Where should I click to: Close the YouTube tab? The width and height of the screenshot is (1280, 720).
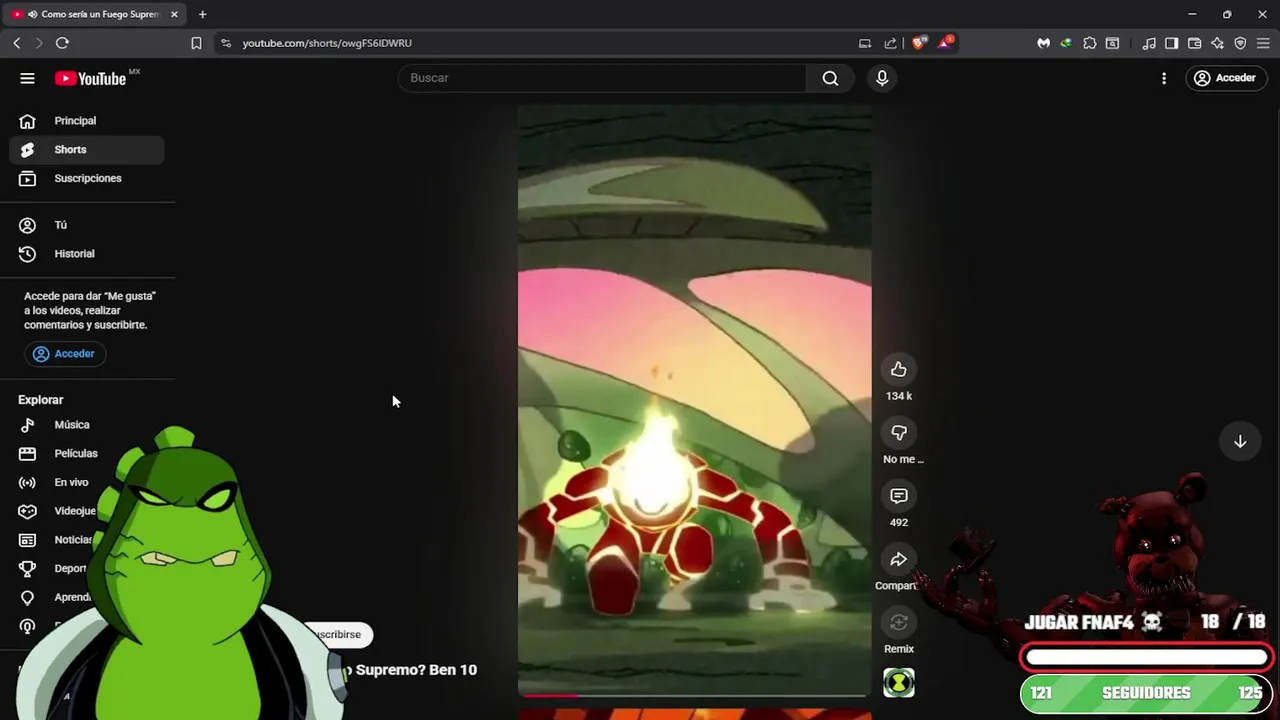[x=174, y=14]
